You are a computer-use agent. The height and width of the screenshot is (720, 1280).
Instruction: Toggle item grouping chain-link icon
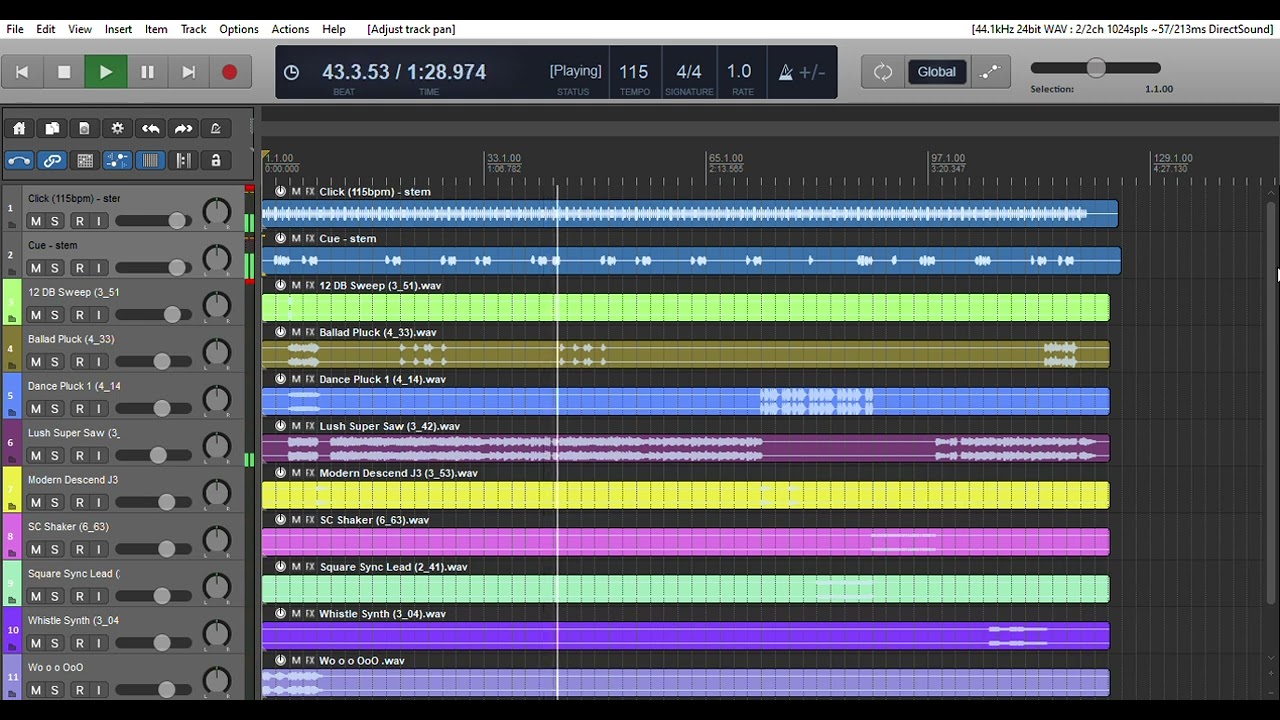click(52, 160)
